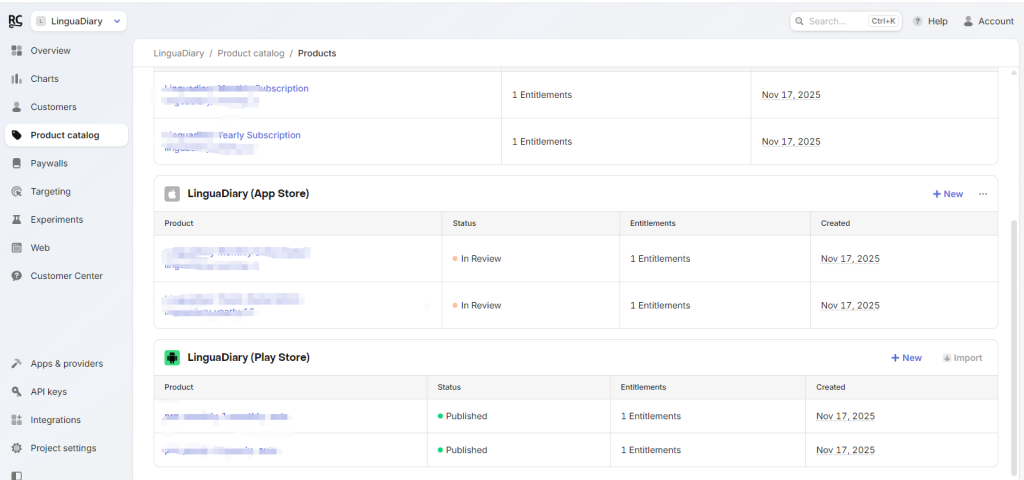The width and height of the screenshot is (1024, 480).
Task: Open API keys page
Action: [48, 392]
